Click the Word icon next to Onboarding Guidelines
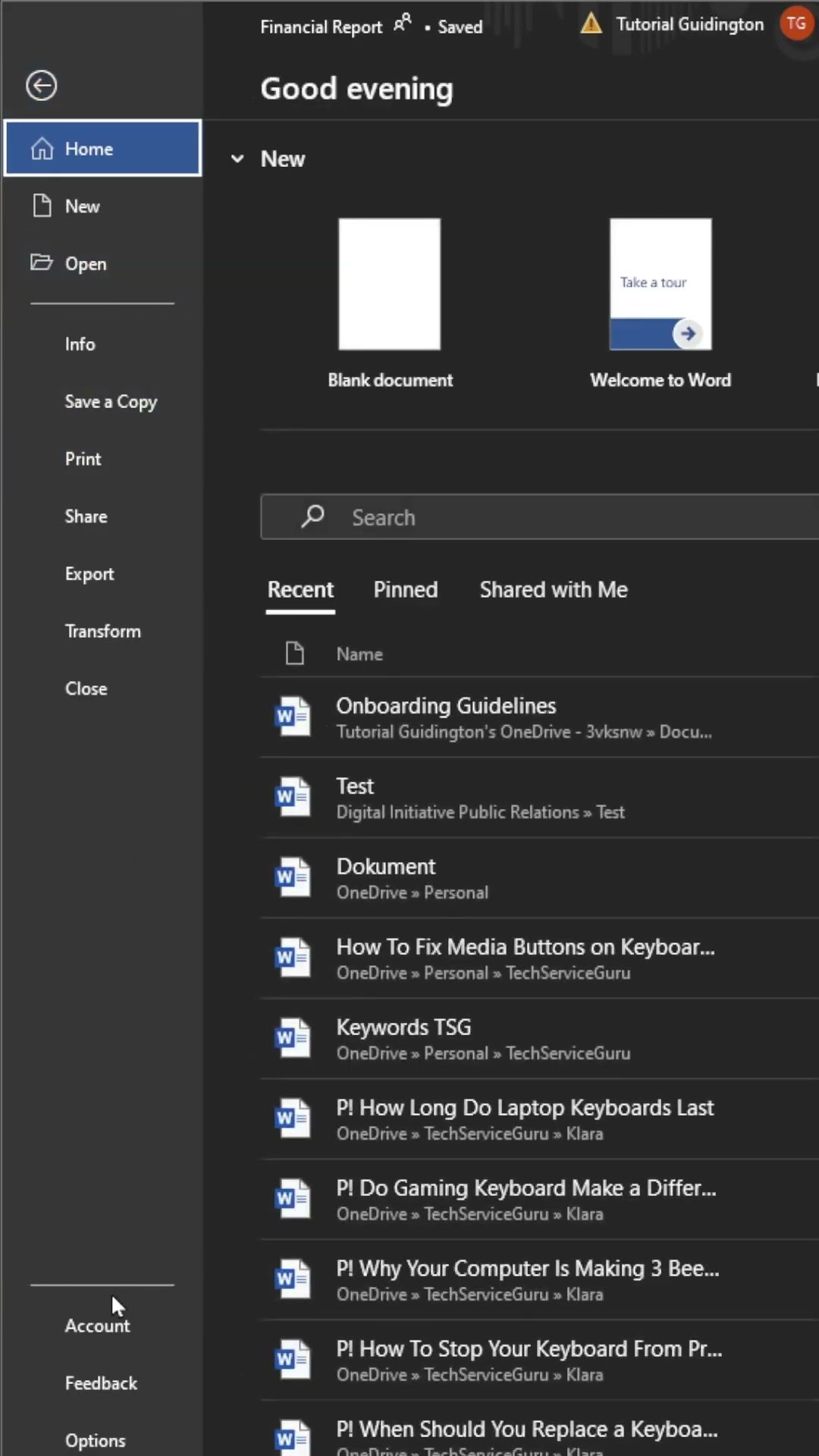The width and height of the screenshot is (819, 1456). pos(293,717)
